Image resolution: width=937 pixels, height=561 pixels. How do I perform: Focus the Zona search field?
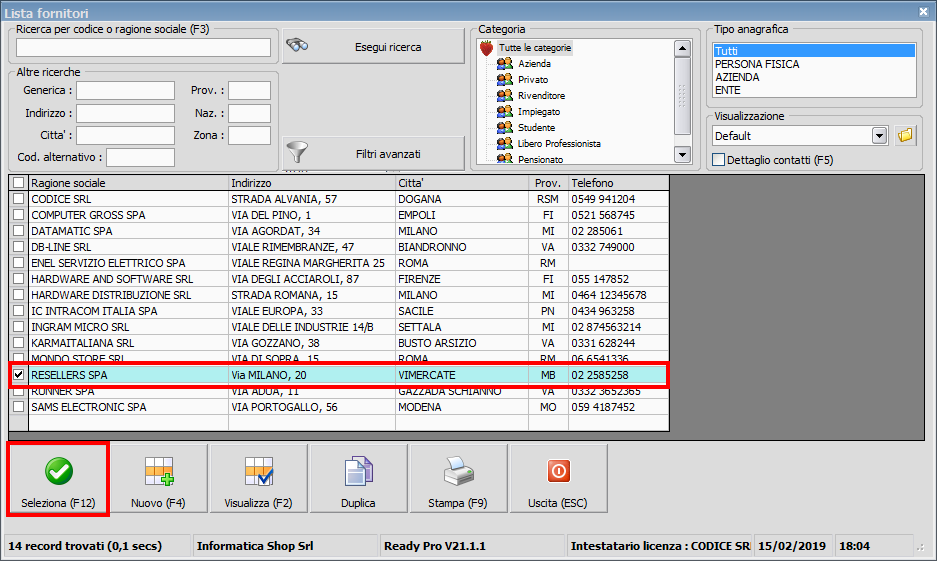[x=249, y=135]
